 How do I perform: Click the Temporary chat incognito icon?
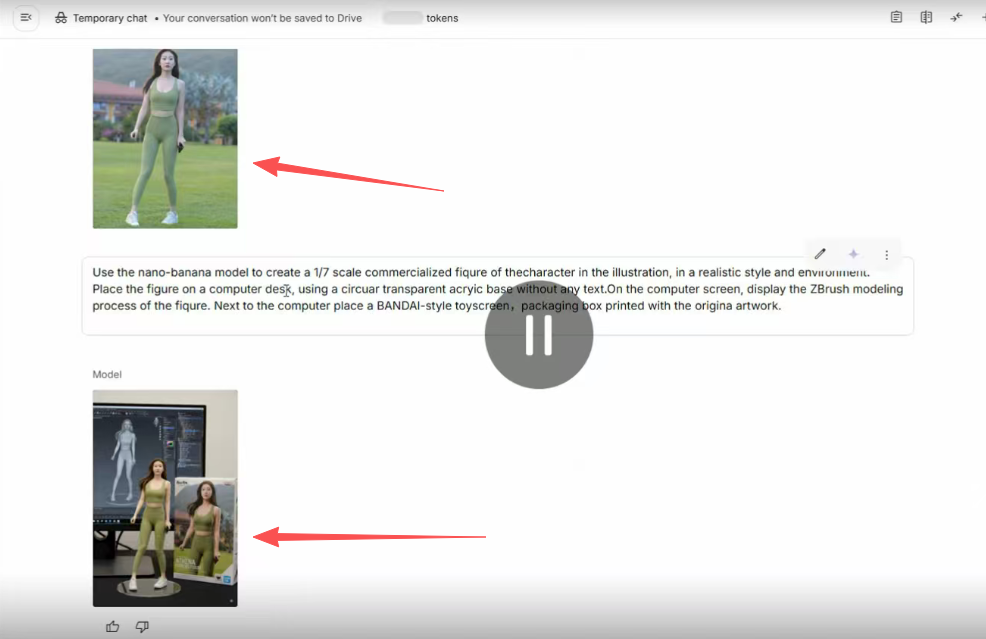pos(62,18)
